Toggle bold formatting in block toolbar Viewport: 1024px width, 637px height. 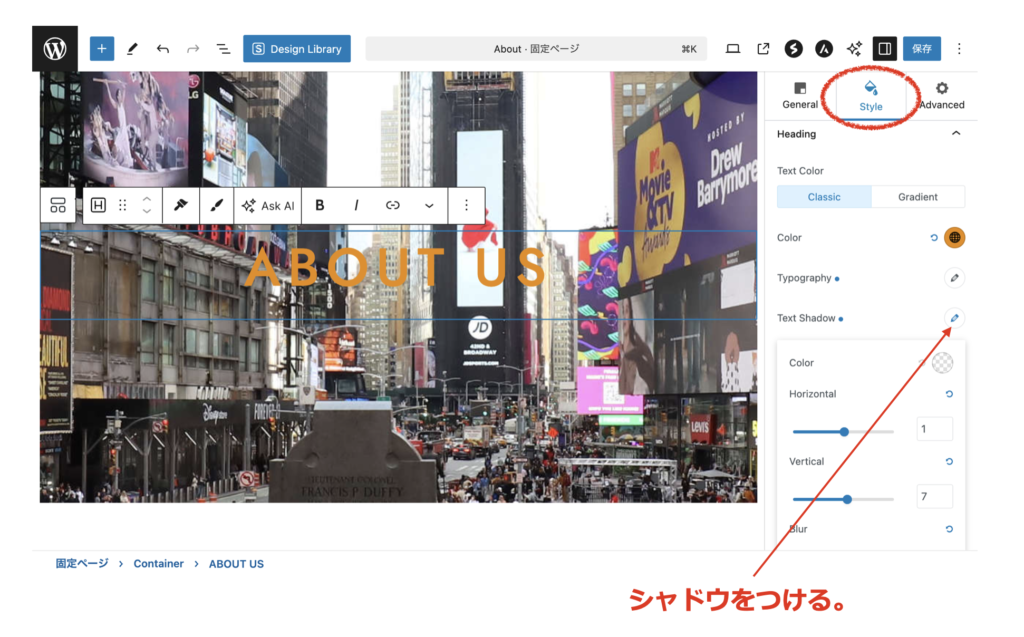pos(320,205)
